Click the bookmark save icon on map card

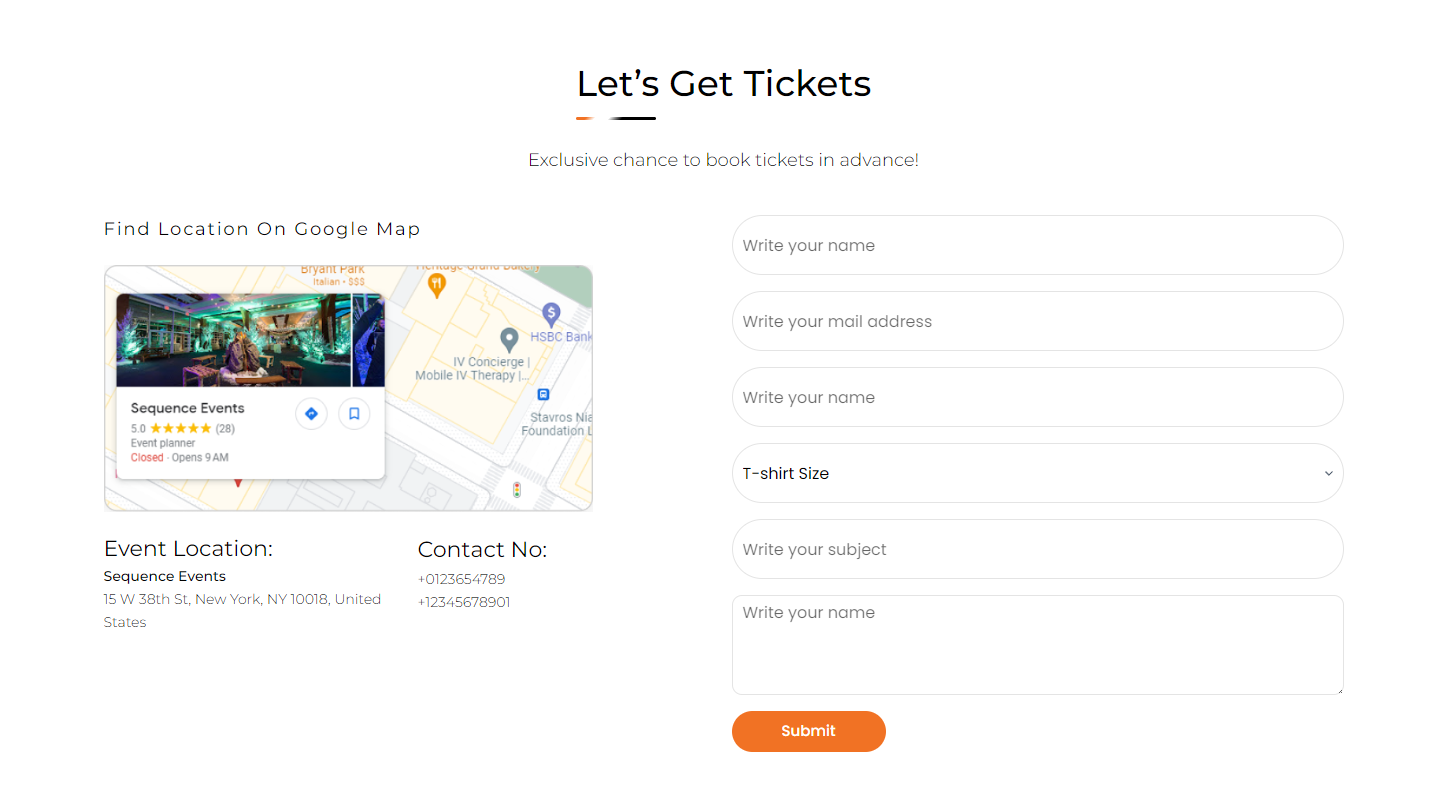pyautogui.click(x=354, y=413)
